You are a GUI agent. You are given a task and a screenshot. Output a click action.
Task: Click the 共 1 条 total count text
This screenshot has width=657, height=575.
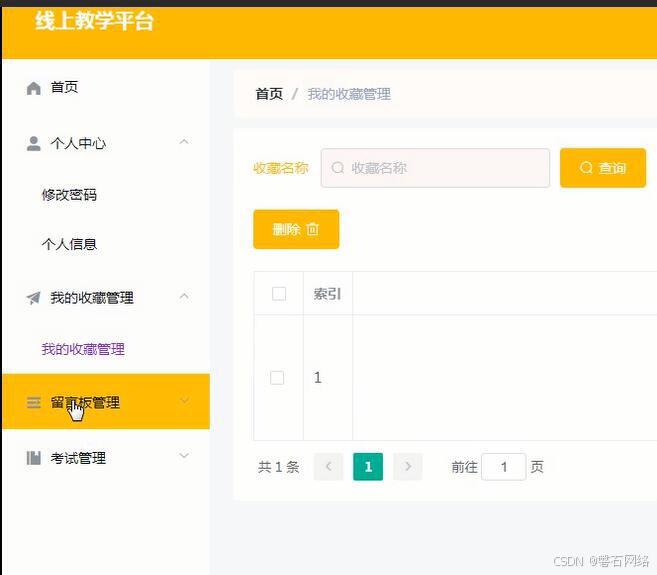tap(279, 467)
